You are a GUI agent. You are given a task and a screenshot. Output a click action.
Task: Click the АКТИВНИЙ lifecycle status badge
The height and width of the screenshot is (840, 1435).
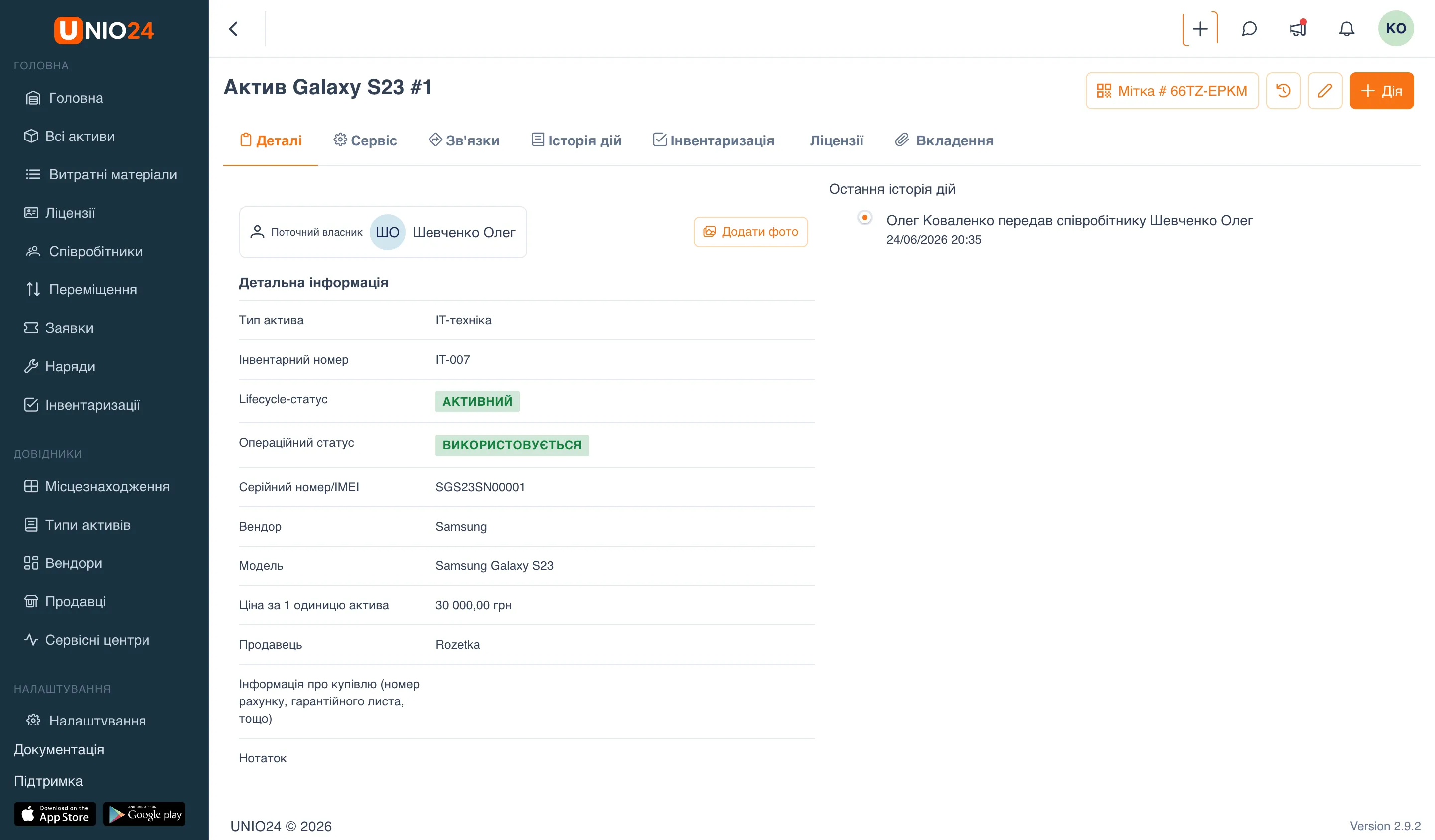pos(477,401)
